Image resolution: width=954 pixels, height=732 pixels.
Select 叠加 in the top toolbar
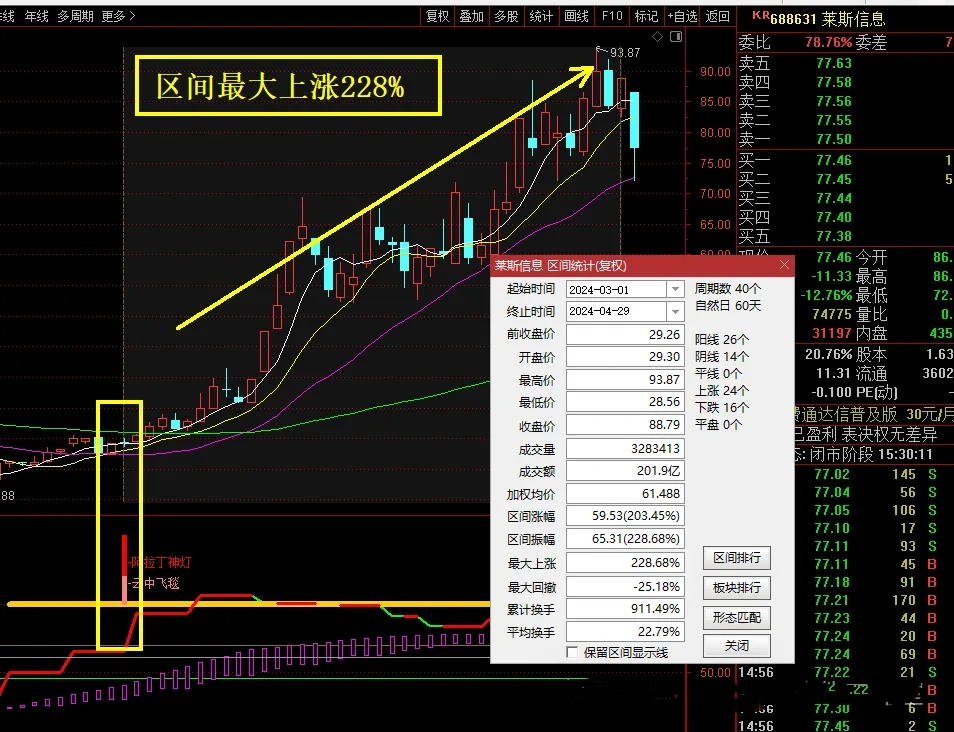point(471,16)
